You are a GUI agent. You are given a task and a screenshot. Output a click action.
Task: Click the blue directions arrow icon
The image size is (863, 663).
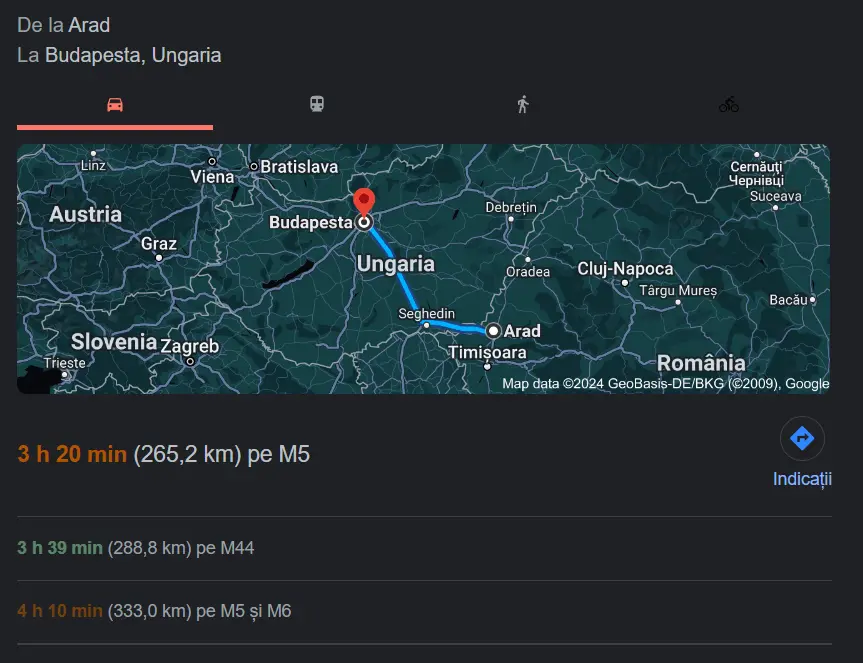click(x=802, y=439)
